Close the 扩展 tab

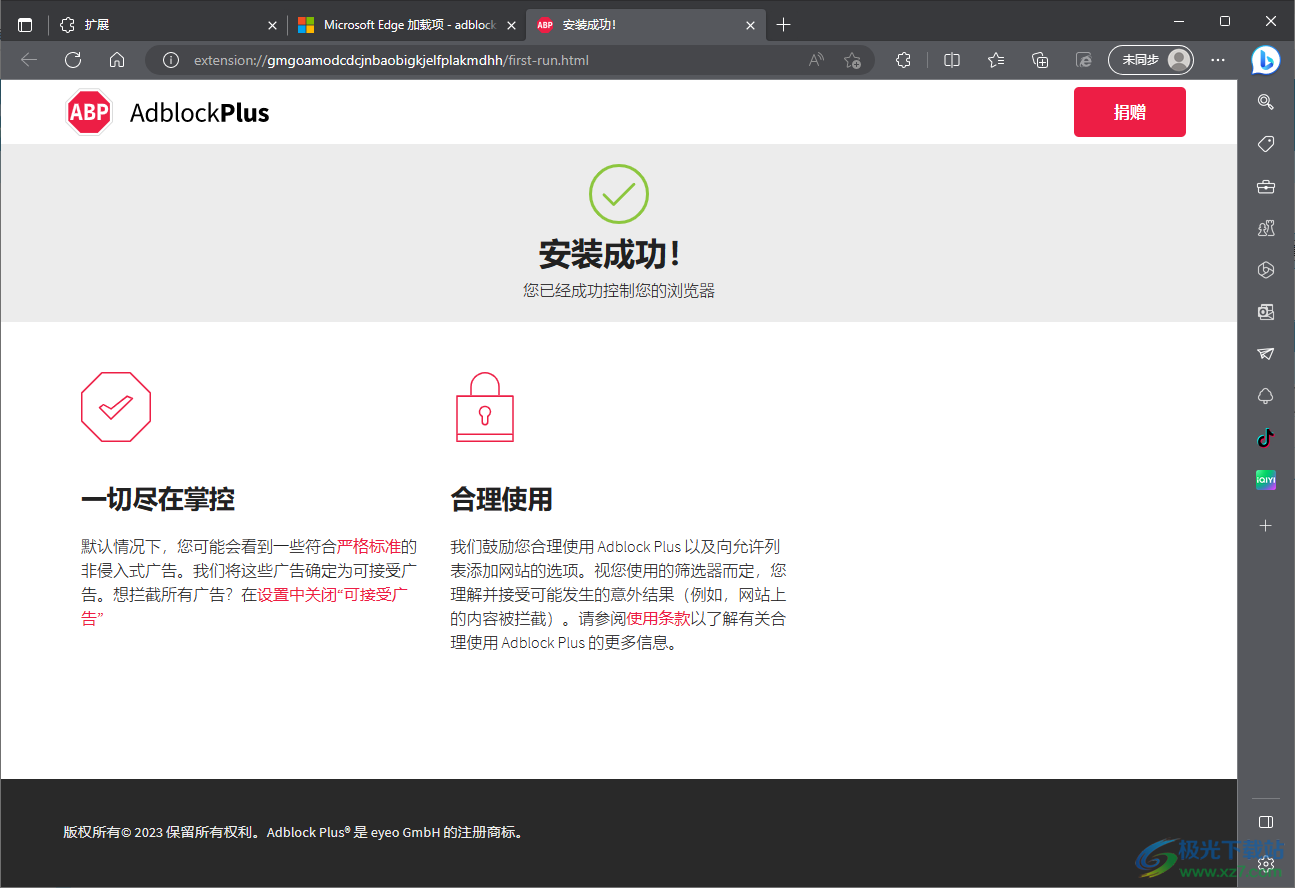click(x=272, y=25)
